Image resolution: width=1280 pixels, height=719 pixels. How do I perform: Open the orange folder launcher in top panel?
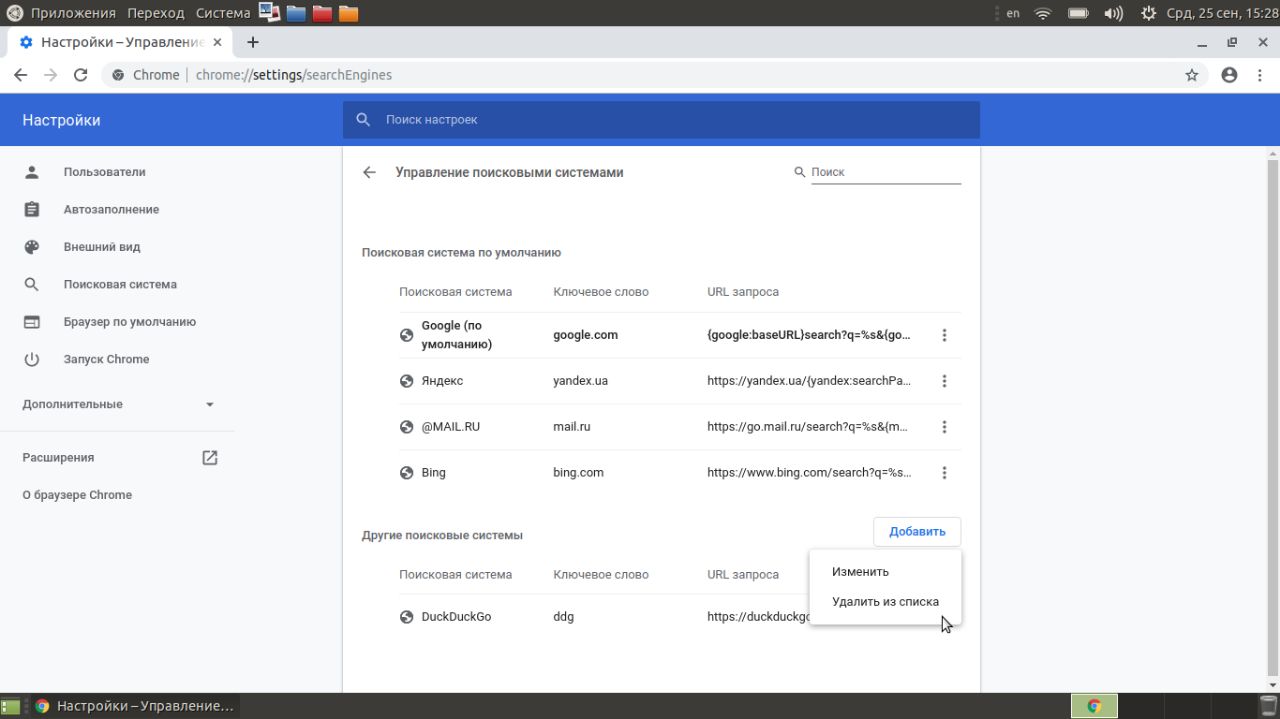tap(348, 13)
